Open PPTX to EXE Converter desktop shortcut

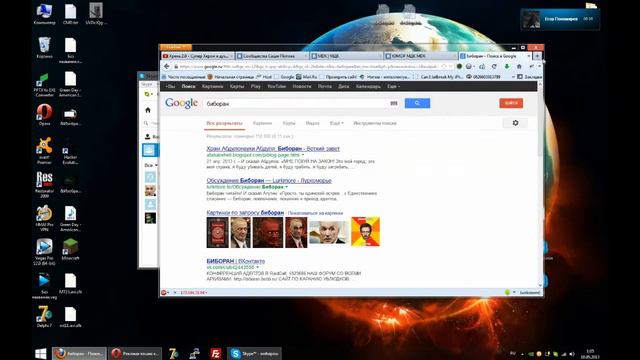point(44,84)
